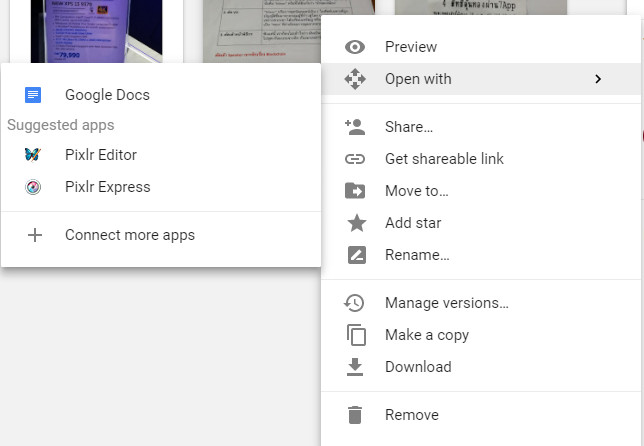
Task: Open the blue laptop price sign thumbnail
Action: coord(97,31)
